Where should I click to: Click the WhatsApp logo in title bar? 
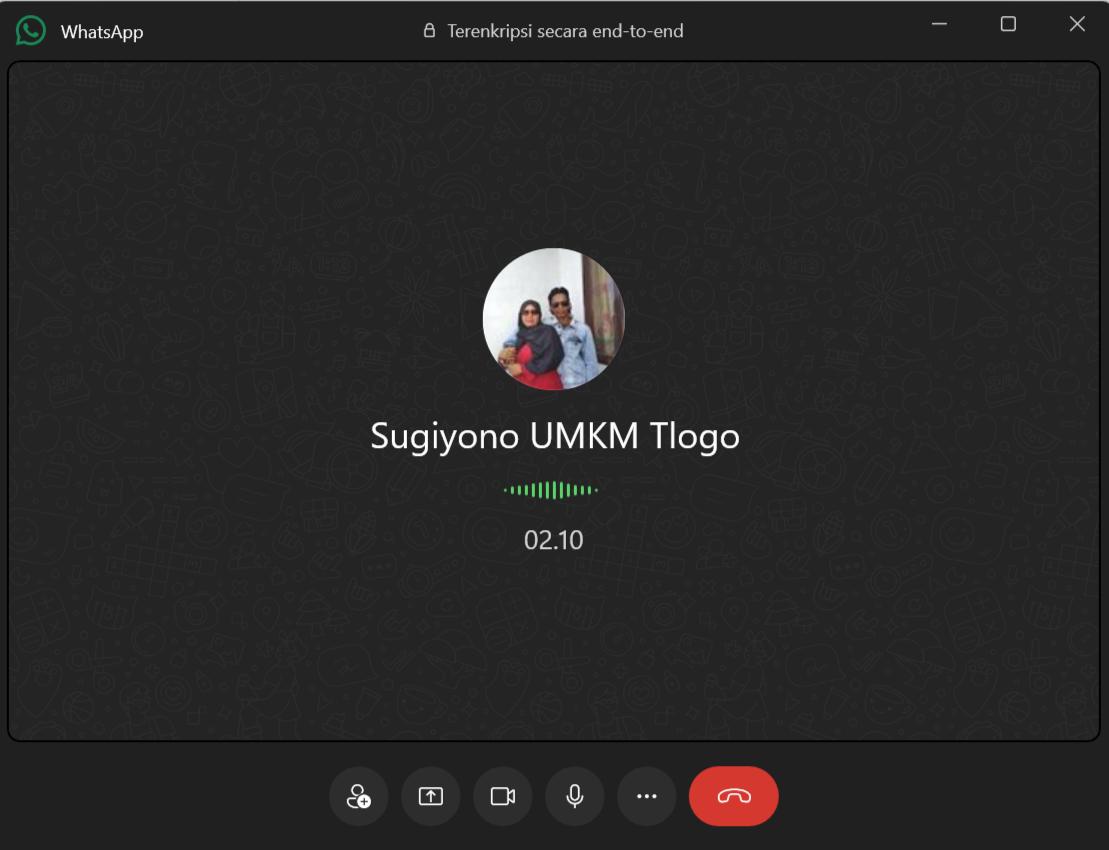30,31
